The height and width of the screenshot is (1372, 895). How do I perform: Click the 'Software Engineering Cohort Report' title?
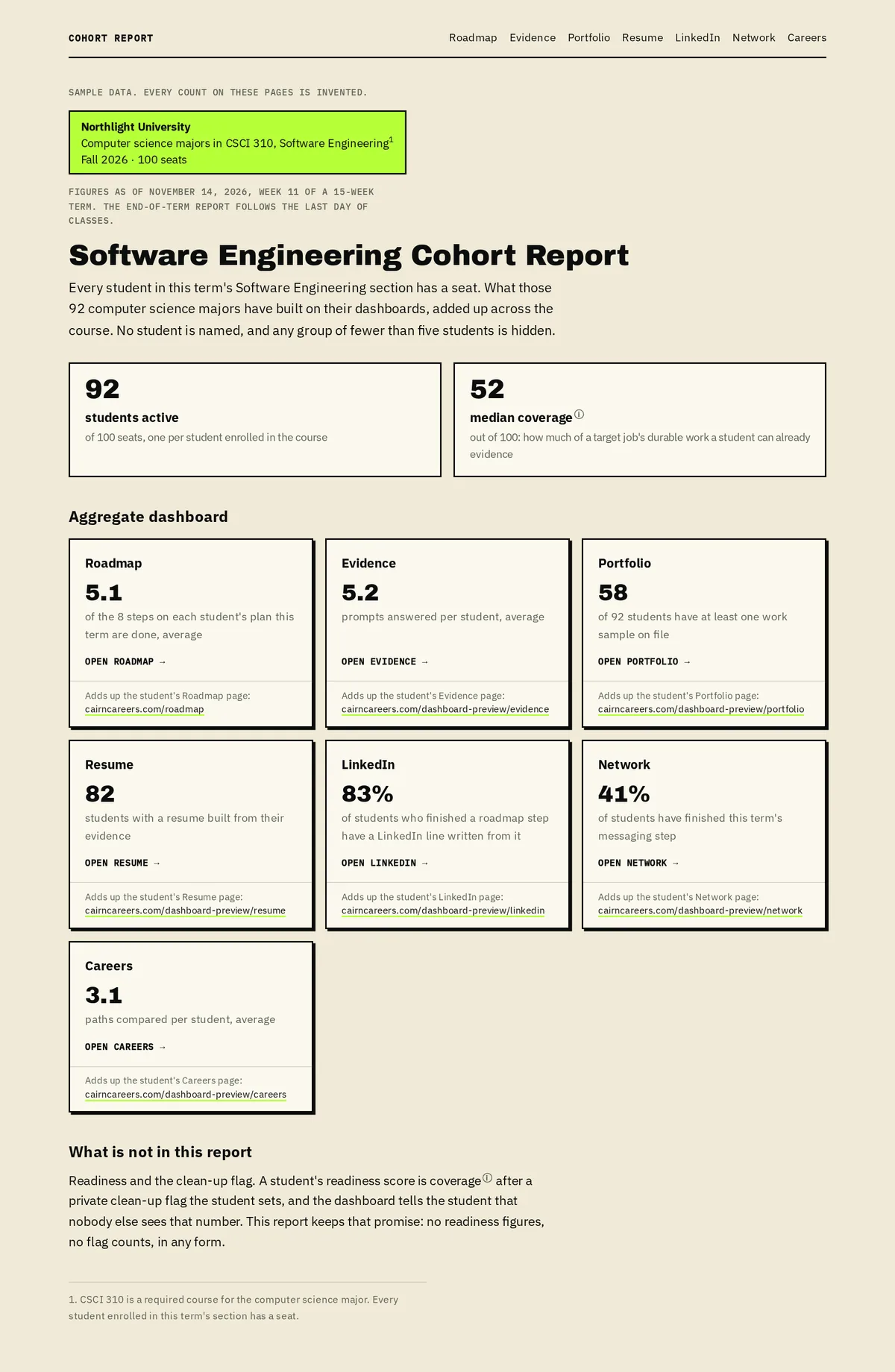pos(349,255)
